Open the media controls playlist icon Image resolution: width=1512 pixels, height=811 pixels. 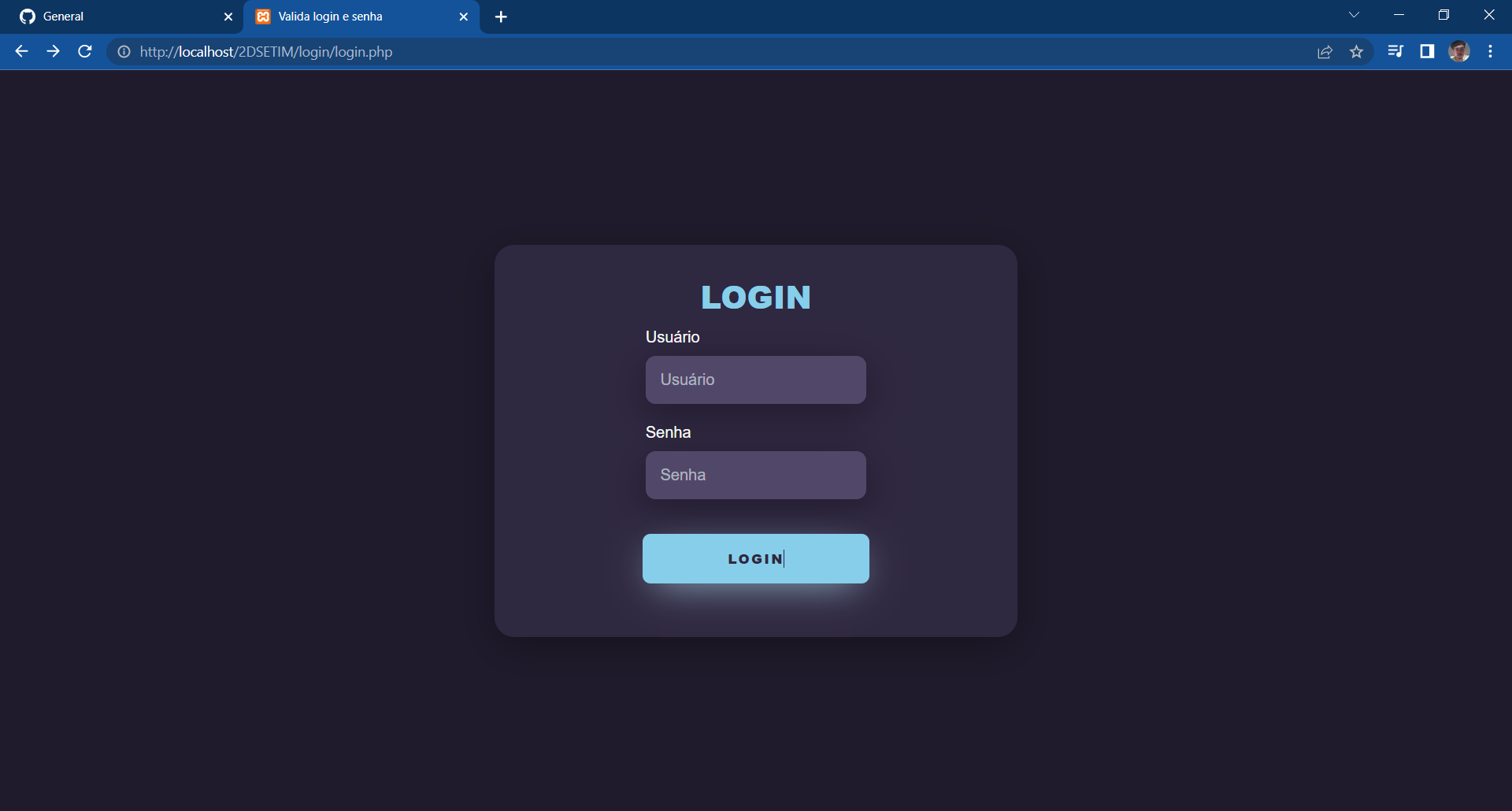[x=1395, y=51]
